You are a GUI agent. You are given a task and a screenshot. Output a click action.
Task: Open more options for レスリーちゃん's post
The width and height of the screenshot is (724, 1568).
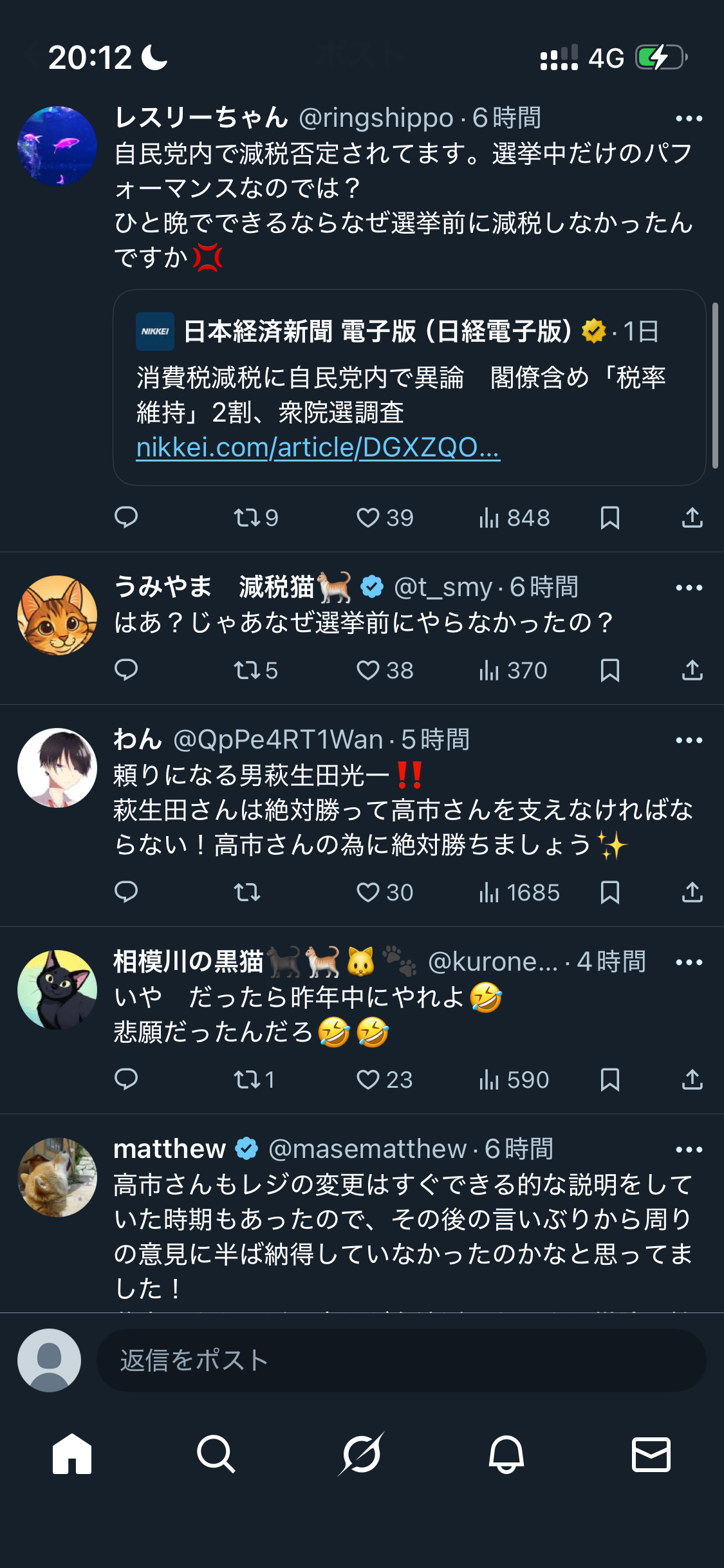pyautogui.click(x=689, y=118)
